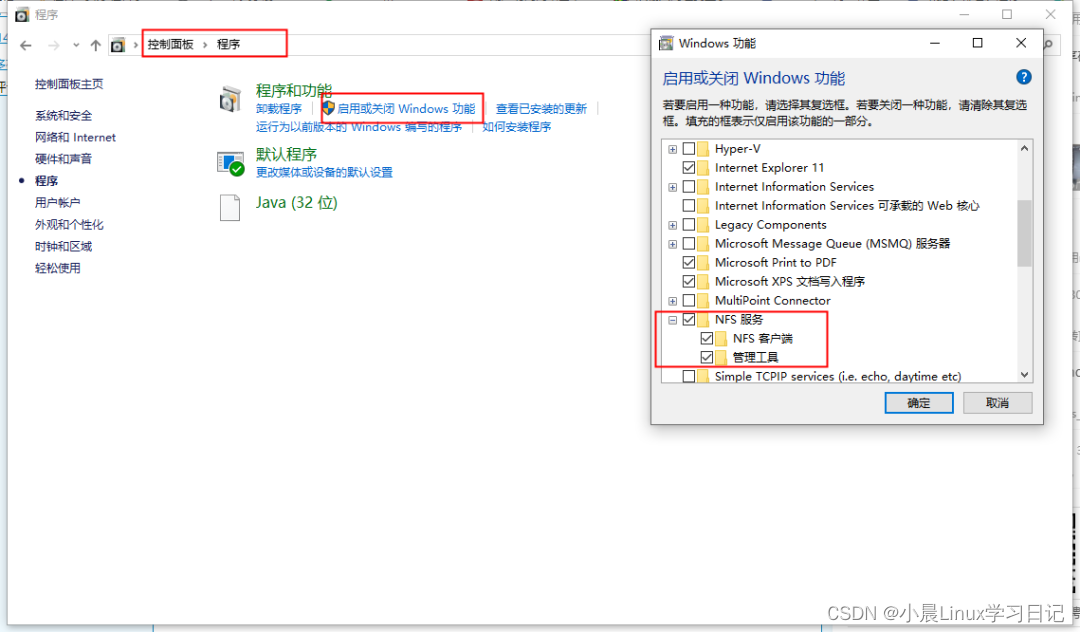
Task: Open 启用或关闭 Windows 功能 link
Action: point(406,109)
